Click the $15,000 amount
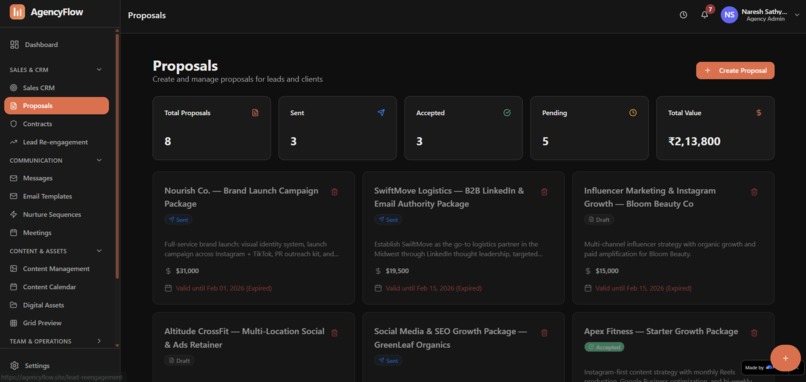 coord(607,271)
